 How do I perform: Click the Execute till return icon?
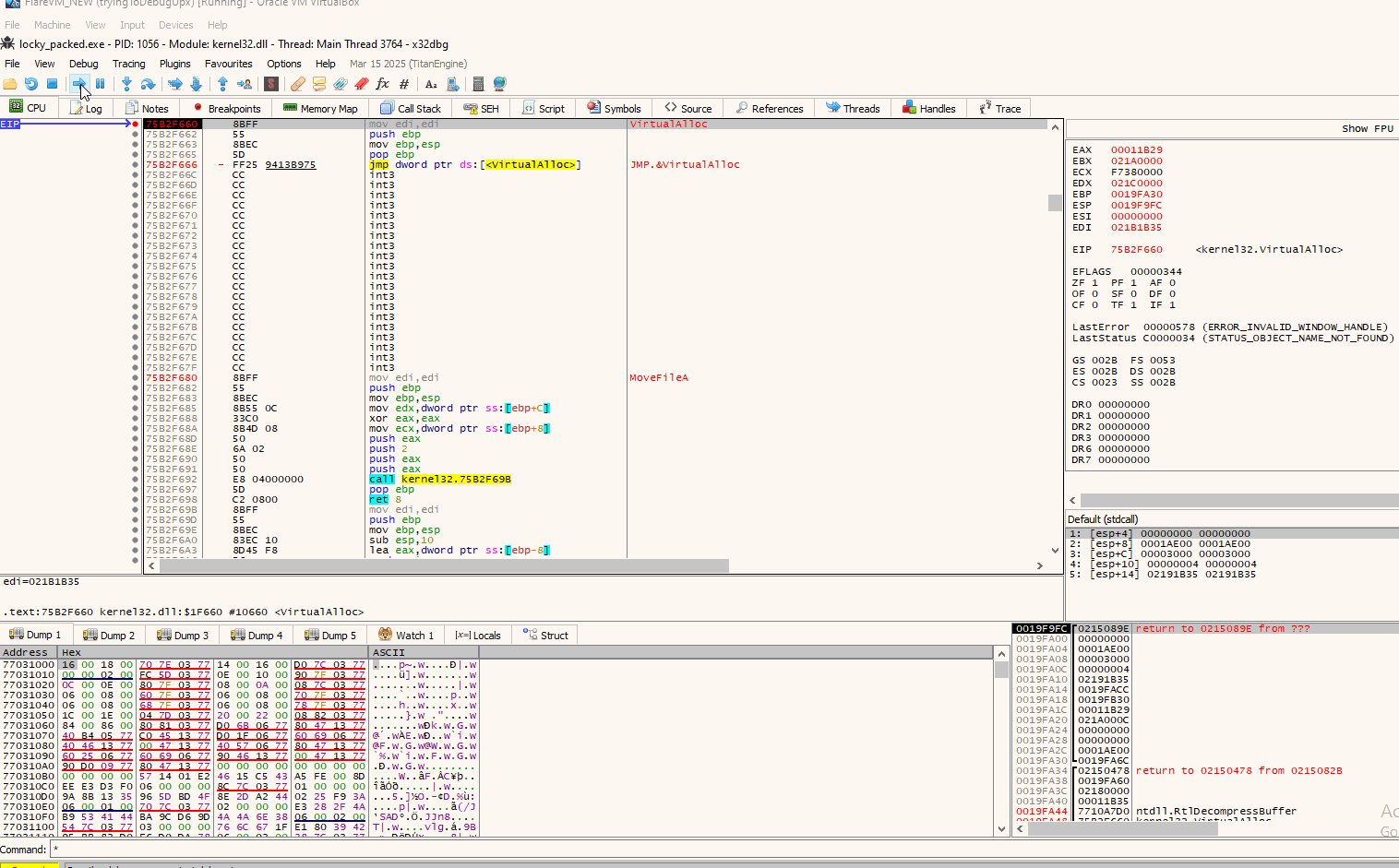point(222,84)
